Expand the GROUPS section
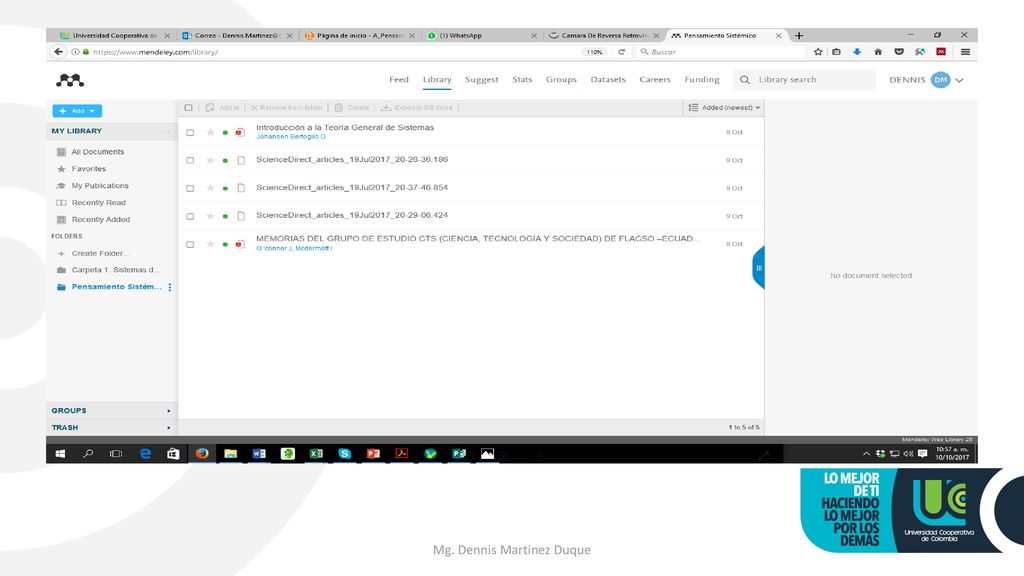Viewport: 1024px width, 576px height. 112,411
